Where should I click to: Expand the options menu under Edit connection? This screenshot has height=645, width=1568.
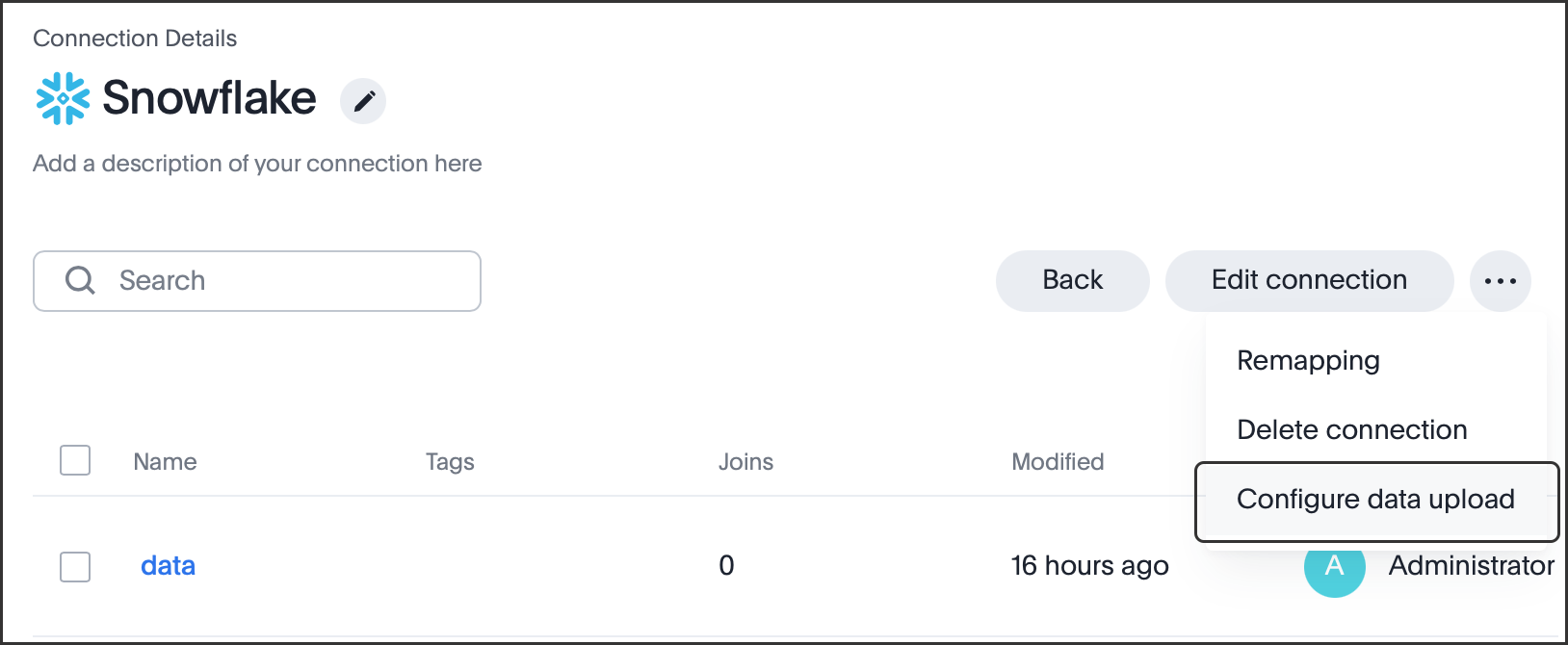click(x=1500, y=280)
